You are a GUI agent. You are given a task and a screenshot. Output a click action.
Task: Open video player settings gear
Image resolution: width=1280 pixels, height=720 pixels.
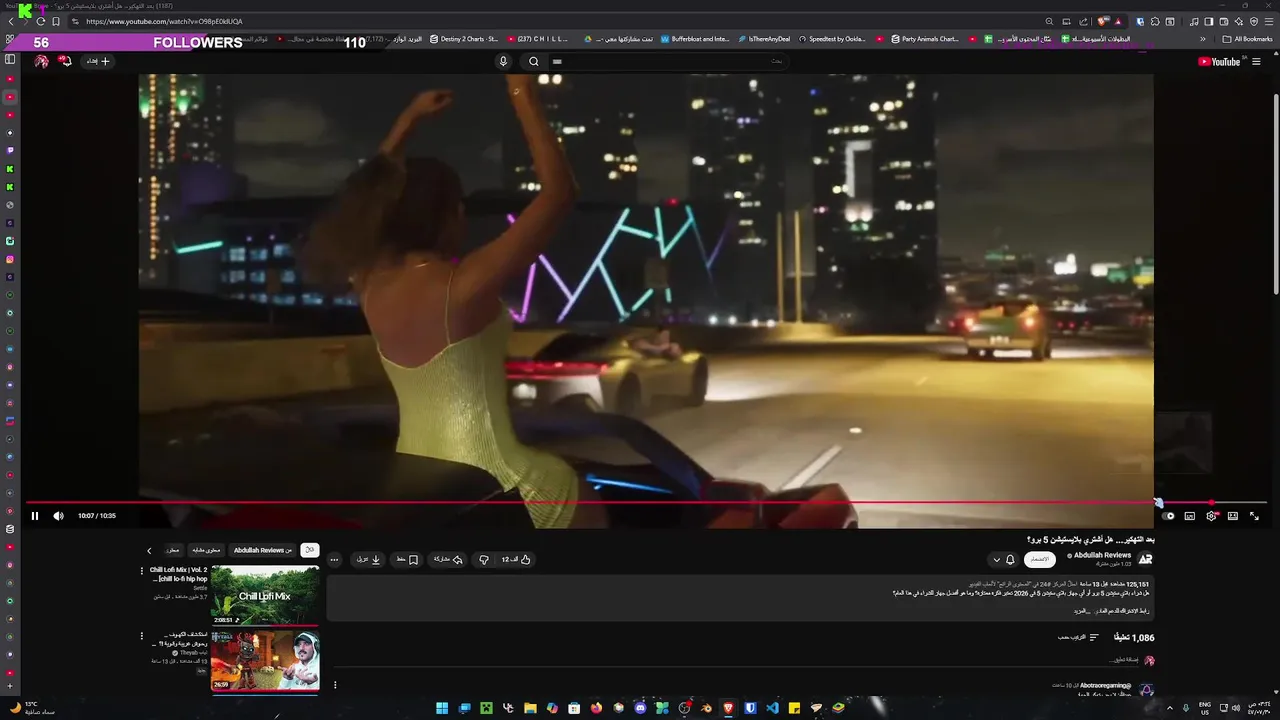point(1211,516)
